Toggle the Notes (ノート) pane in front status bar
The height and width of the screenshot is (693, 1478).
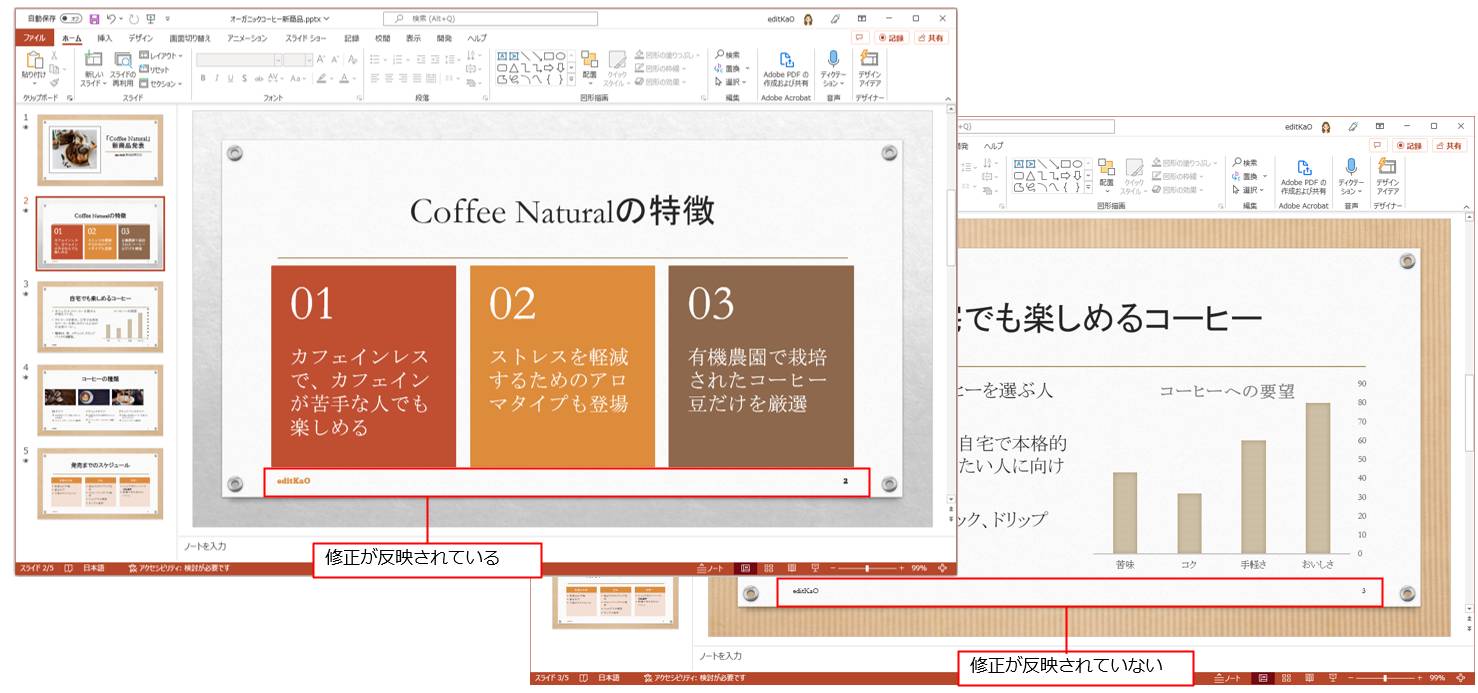[x=710, y=568]
